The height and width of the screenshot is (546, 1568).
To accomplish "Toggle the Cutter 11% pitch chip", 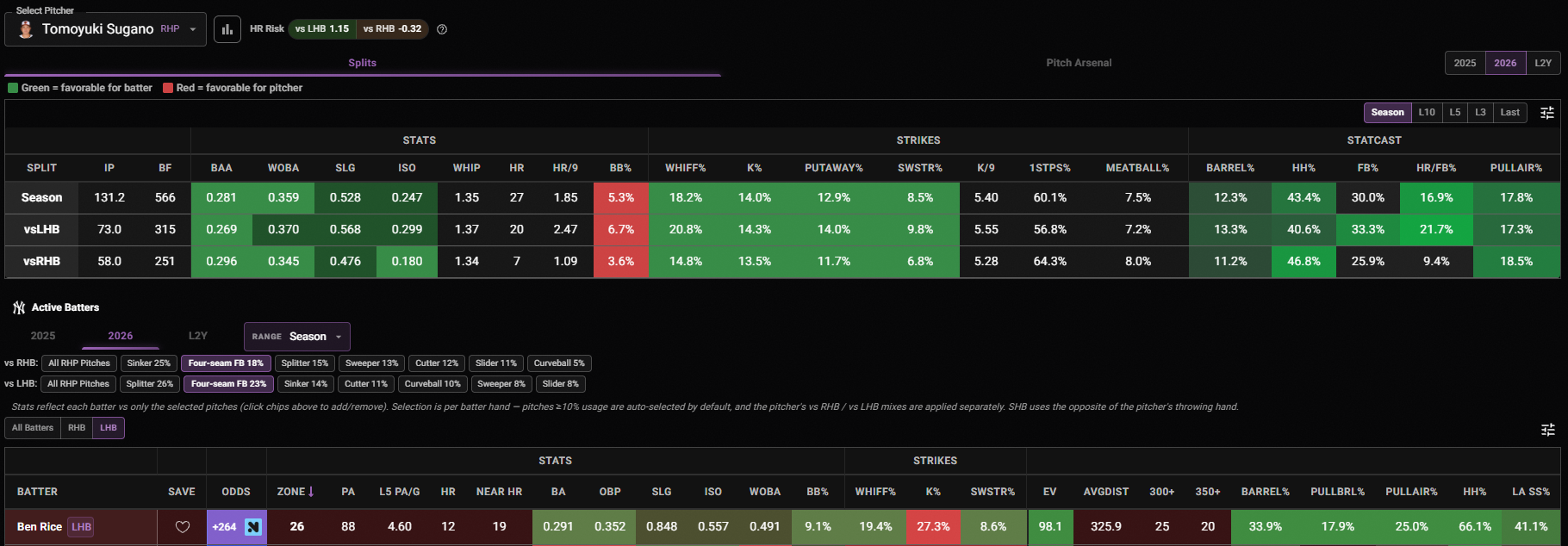I will pos(366,384).
